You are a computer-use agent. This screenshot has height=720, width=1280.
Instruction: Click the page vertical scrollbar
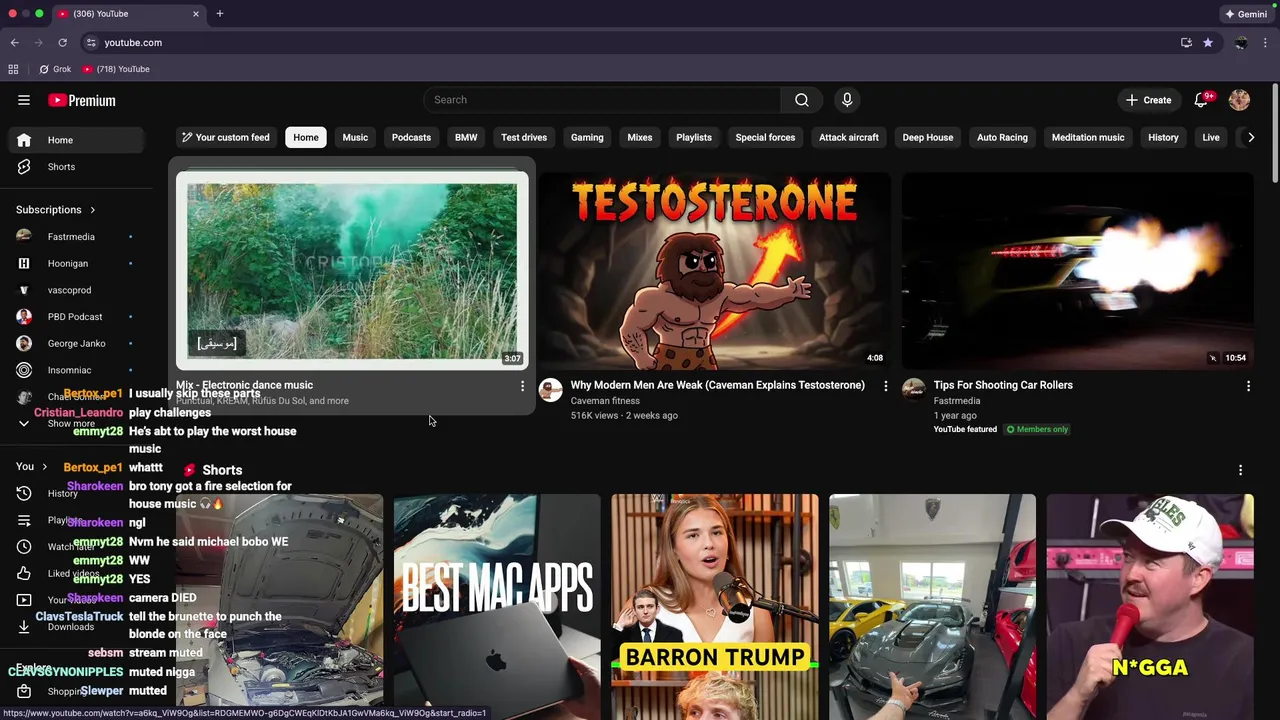[x=1275, y=135]
